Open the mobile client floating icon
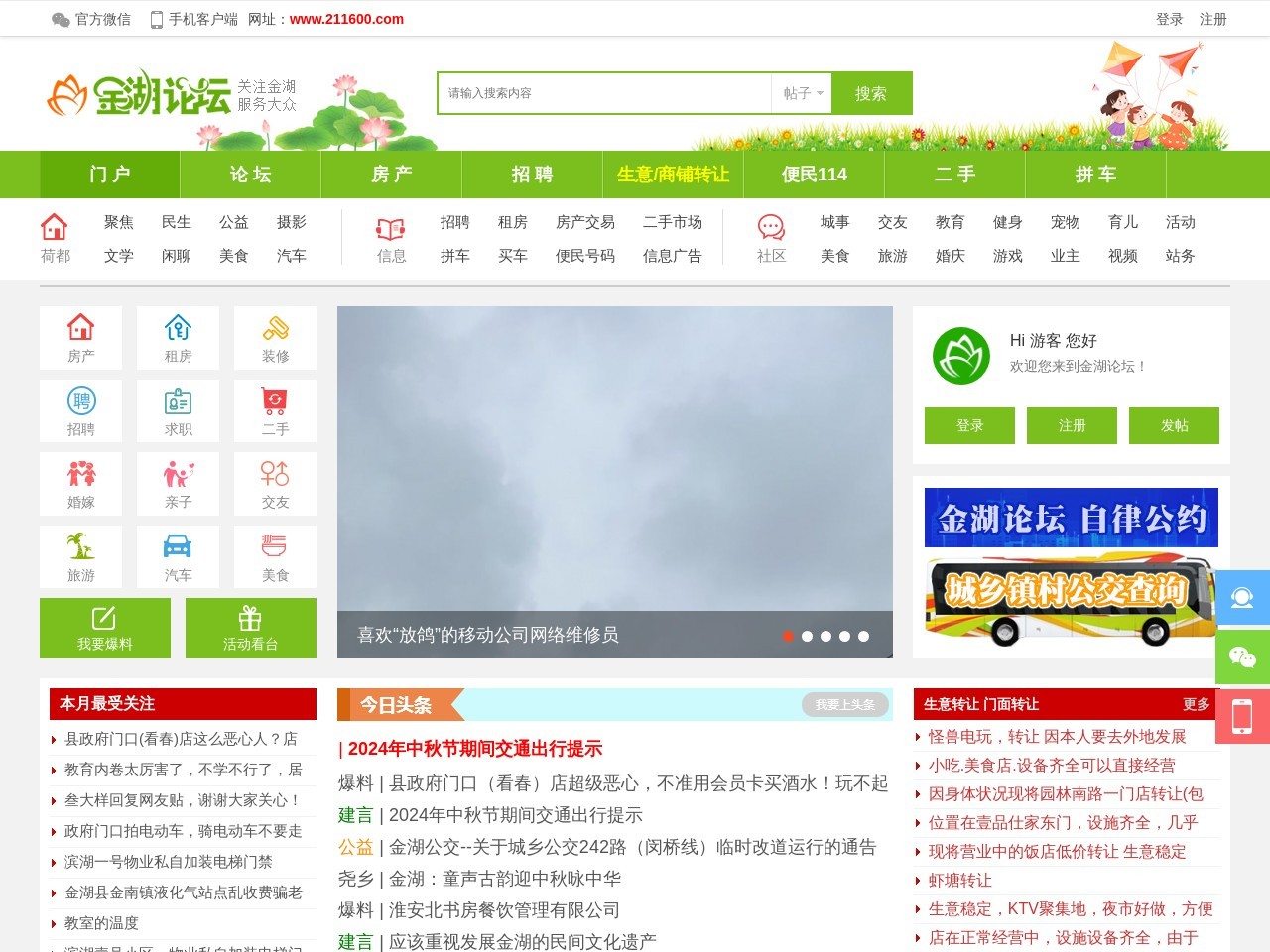The width and height of the screenshot is (1270, 952). (1243, 717)
